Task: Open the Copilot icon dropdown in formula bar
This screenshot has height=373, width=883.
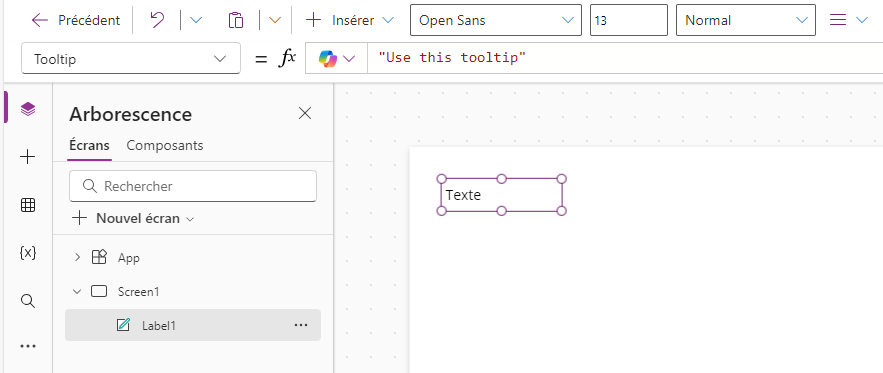Action: [x=336, y=59]
